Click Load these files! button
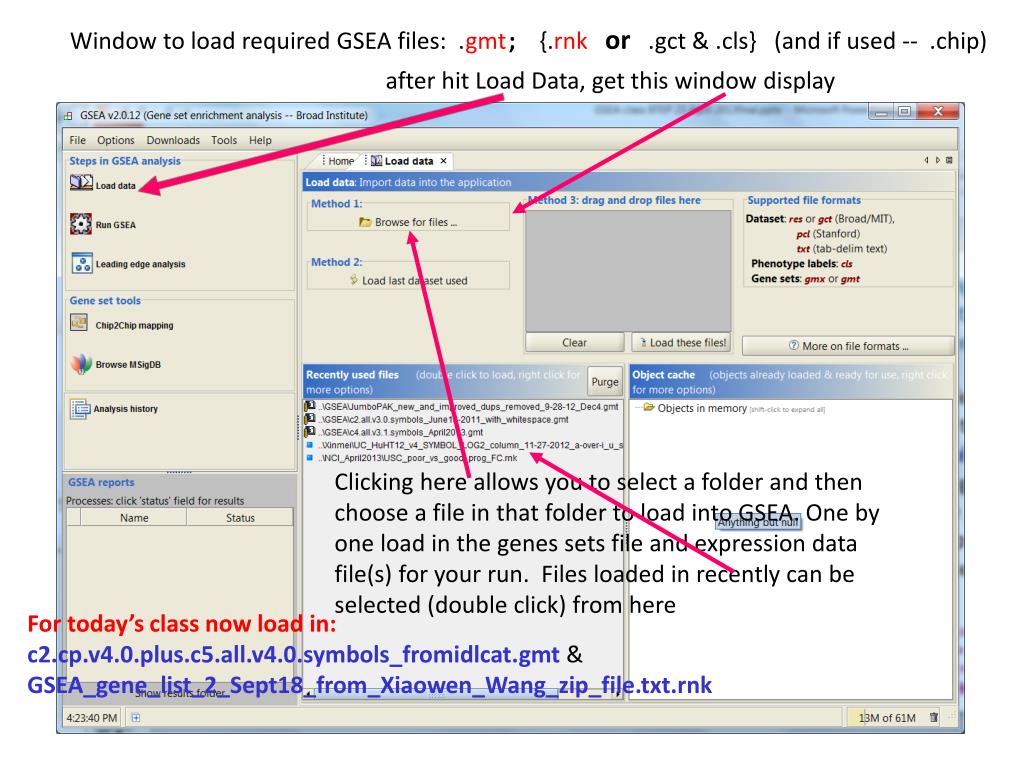The width and height of the screenshot is (1024, 768). pyautogui.click(x=681, y=342)
